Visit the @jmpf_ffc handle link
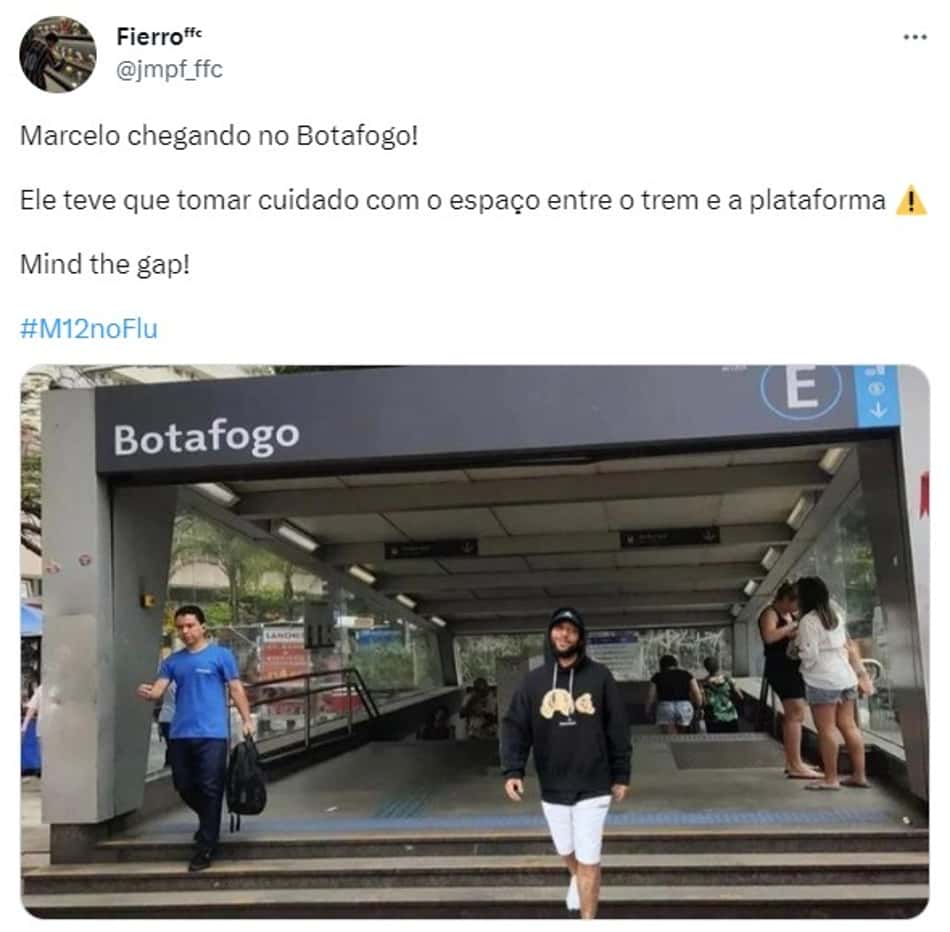The width and height of the screenshot is (950, 932). tap(169, 70)
